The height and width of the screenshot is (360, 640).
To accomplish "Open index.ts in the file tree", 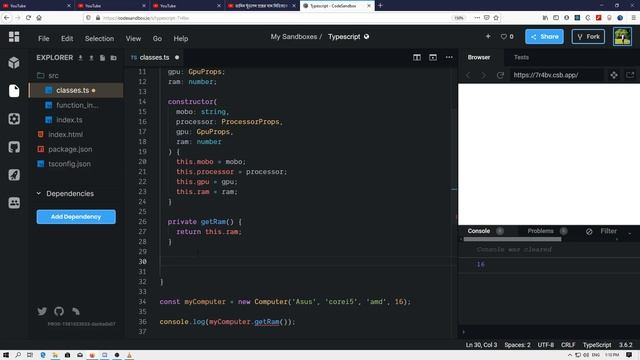I will point(76,120).
